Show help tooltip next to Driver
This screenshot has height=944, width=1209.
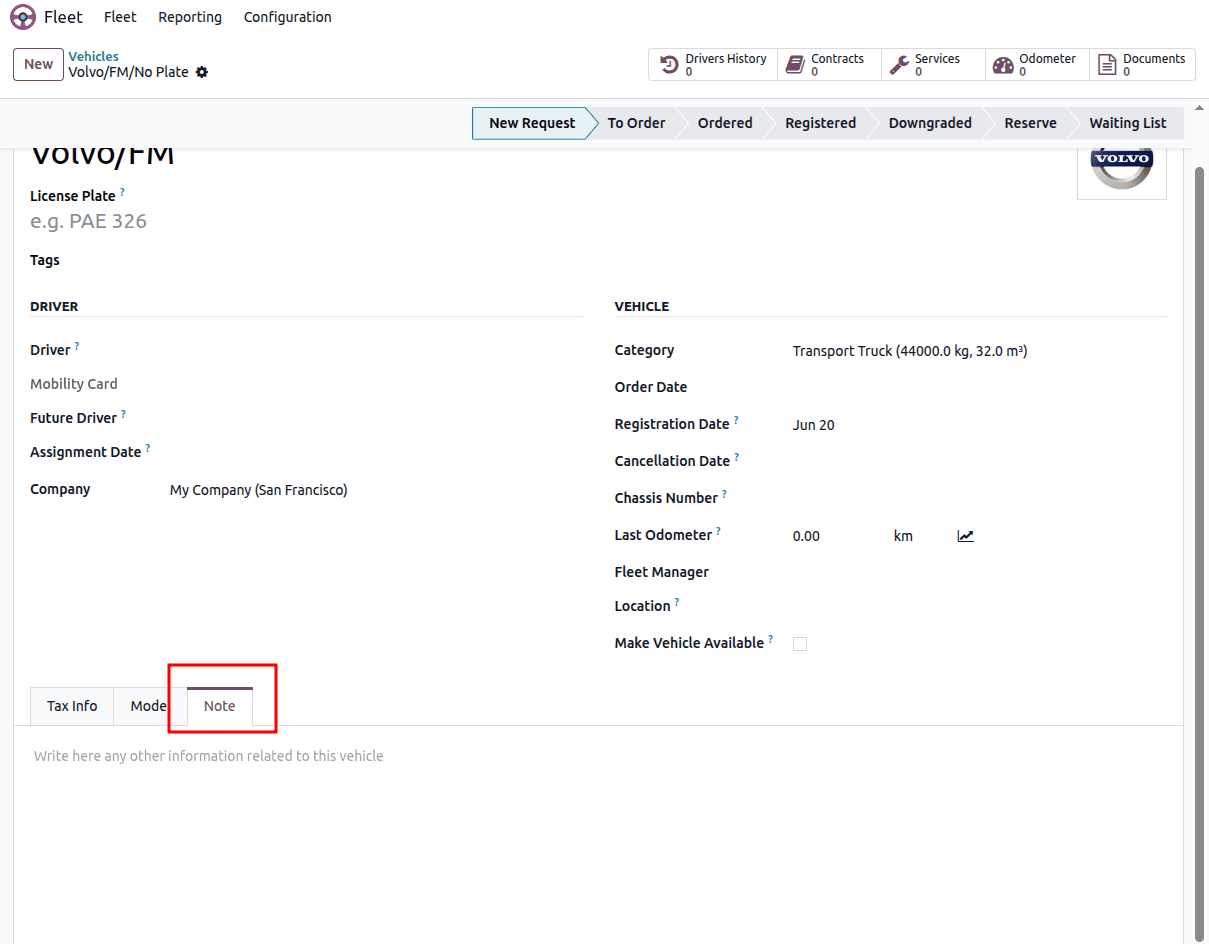click(x=77, y=345)
